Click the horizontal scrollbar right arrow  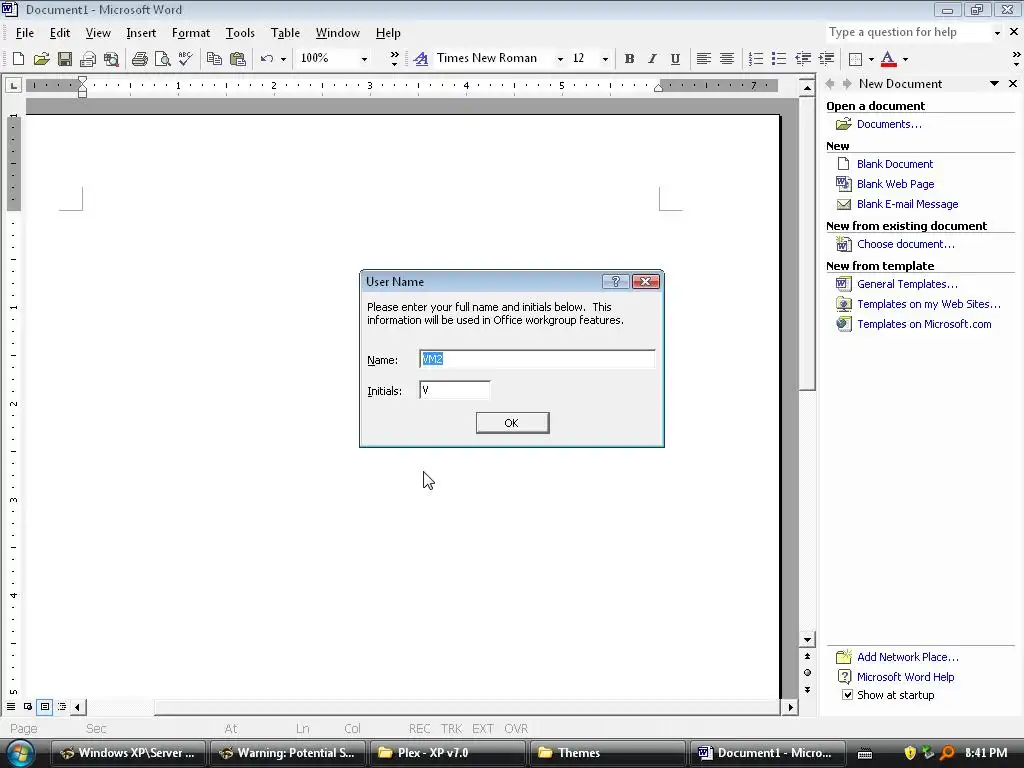point(791,707)
